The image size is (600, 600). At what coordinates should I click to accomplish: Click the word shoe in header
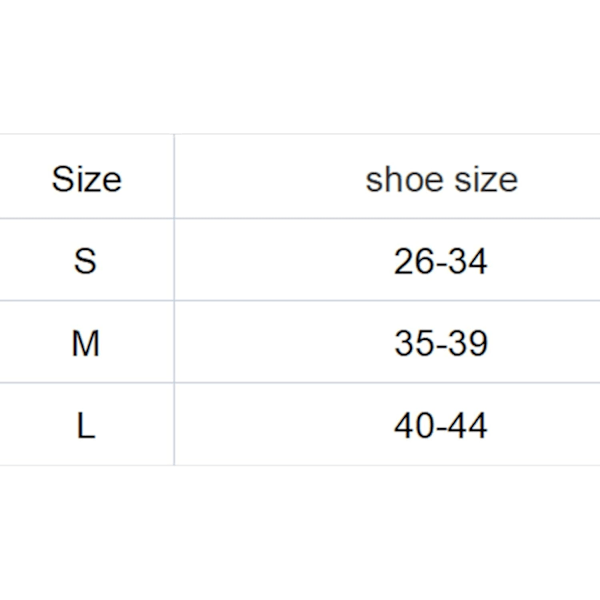click(x=404, y=179)
